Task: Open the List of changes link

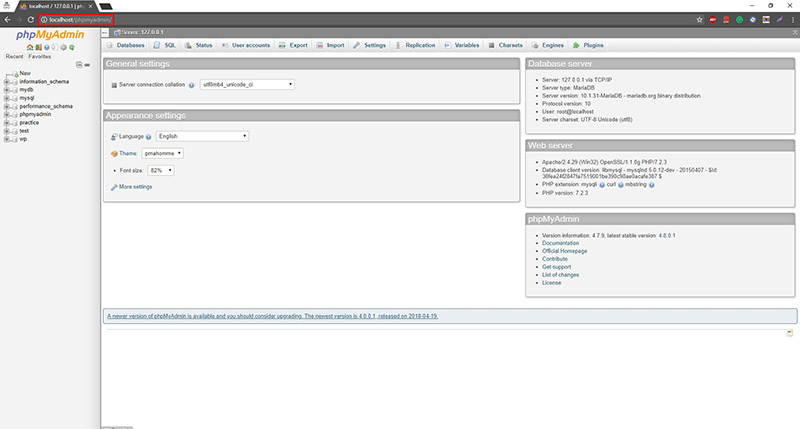Action: point(560,275)
